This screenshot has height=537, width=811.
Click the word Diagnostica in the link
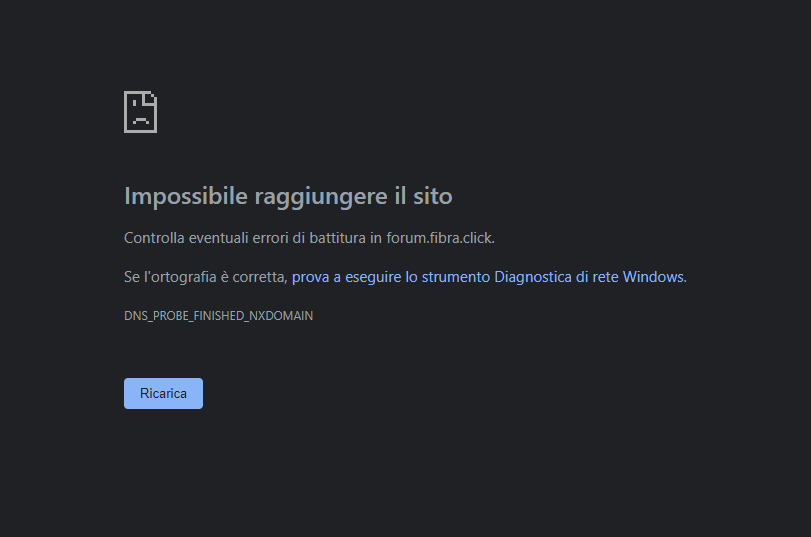533,277
